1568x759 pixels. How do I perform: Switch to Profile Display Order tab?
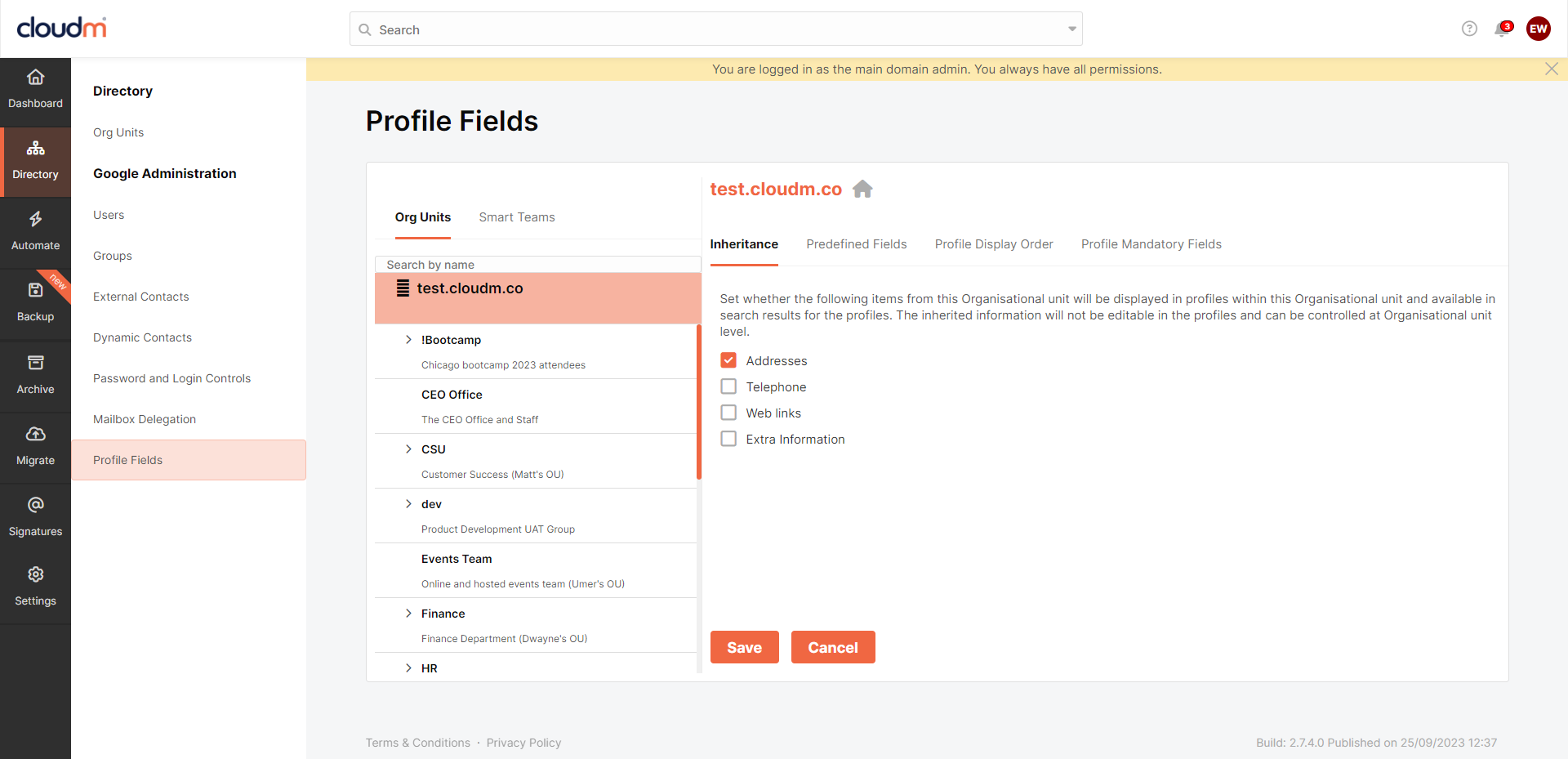[x=994, y=244]
